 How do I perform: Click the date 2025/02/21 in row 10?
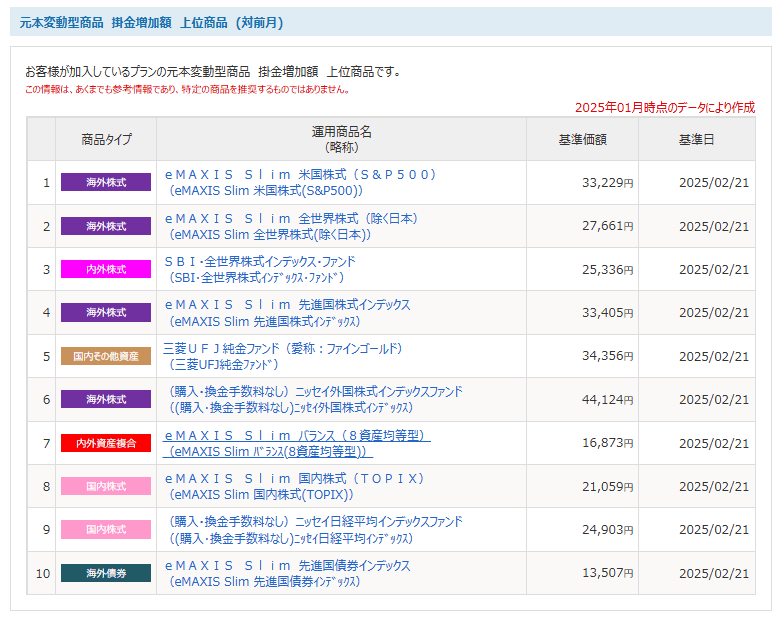pos(714,573)
